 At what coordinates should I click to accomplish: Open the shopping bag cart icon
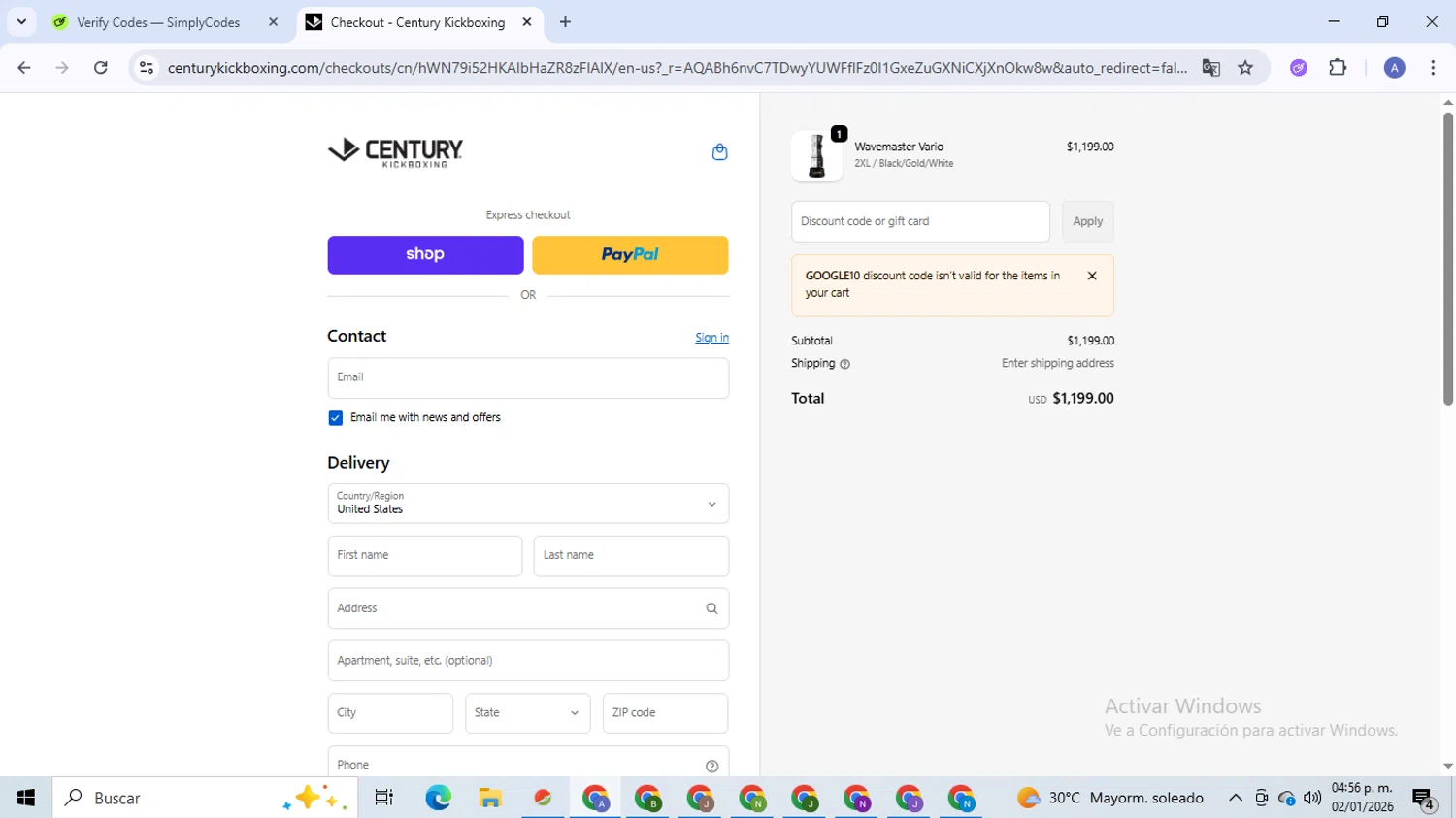719,152
